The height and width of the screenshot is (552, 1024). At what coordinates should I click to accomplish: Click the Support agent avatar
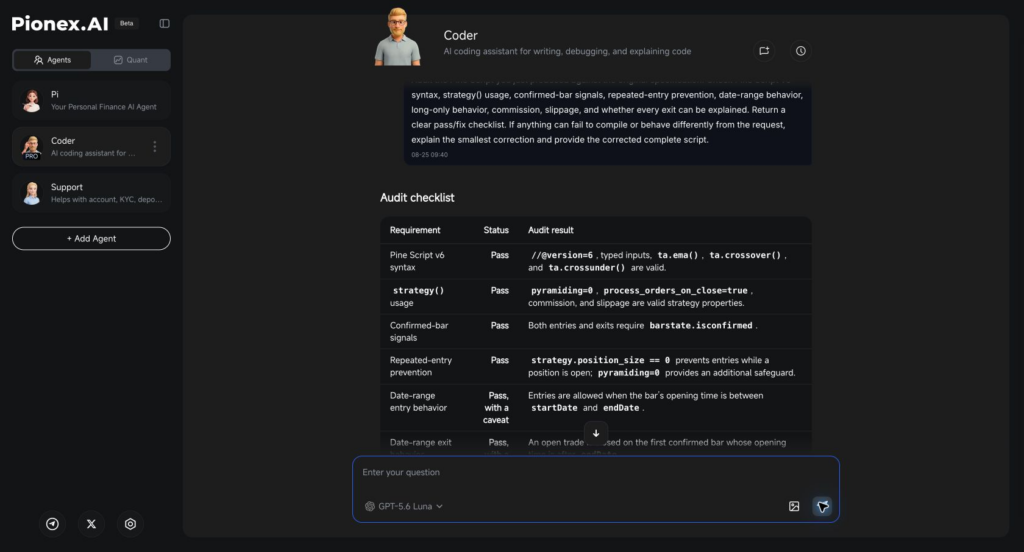click(x=31, y=193)
